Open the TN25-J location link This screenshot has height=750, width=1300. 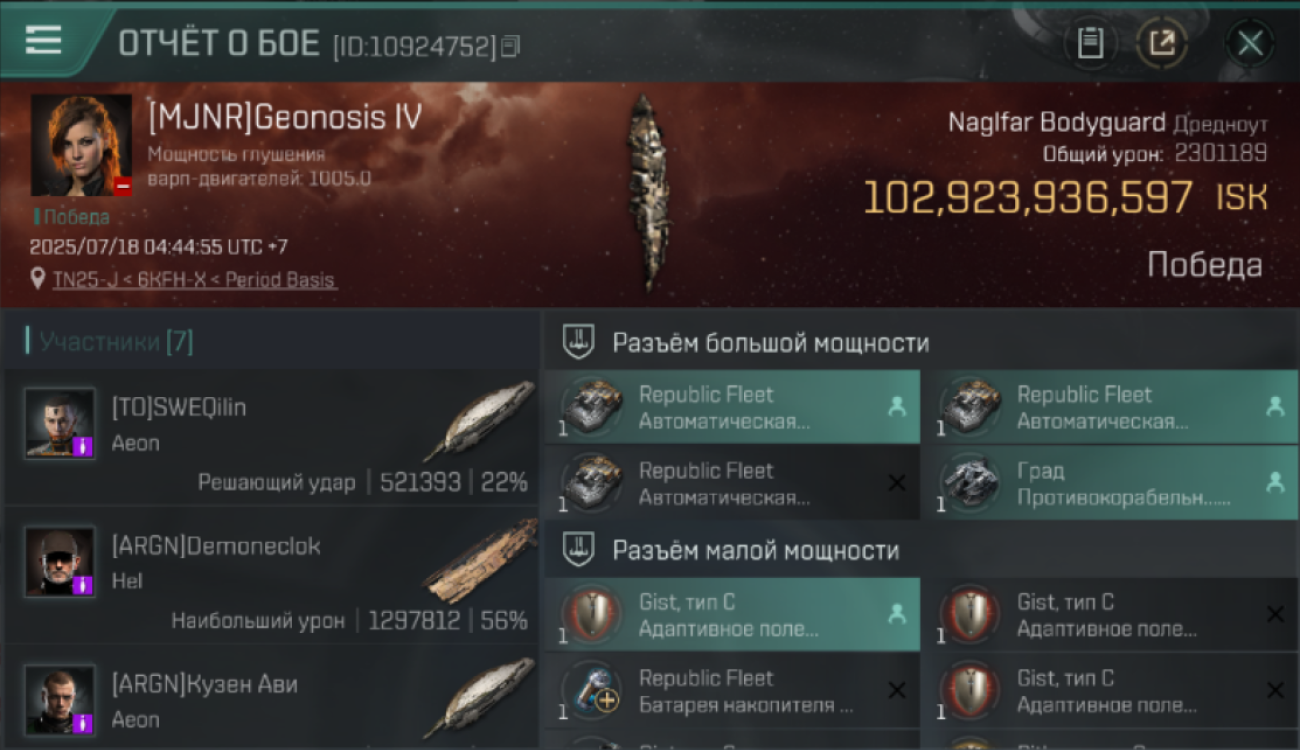tap(194, 280)
